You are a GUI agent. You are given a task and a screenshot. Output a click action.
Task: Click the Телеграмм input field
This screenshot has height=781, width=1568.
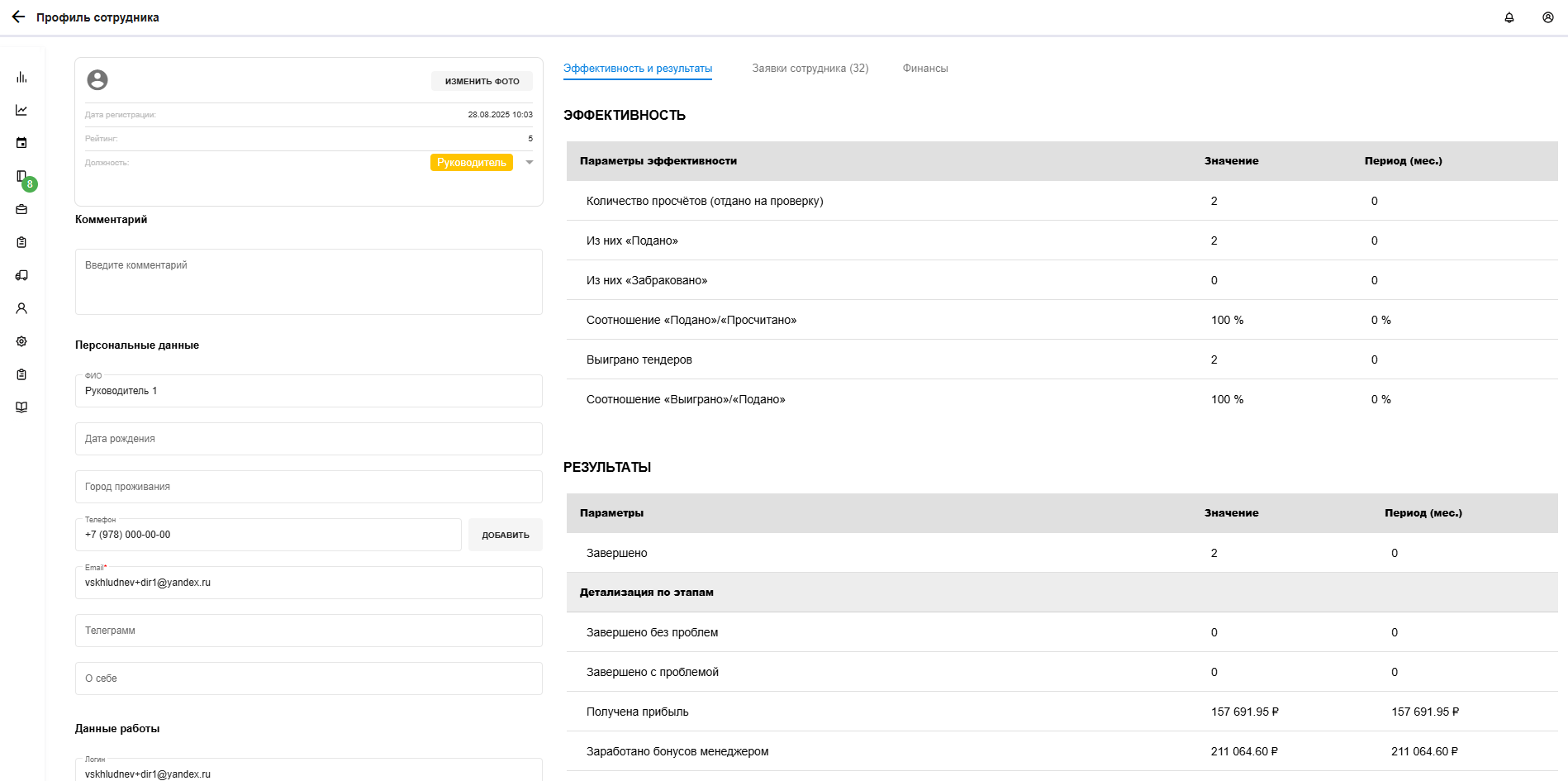[309, 631]
